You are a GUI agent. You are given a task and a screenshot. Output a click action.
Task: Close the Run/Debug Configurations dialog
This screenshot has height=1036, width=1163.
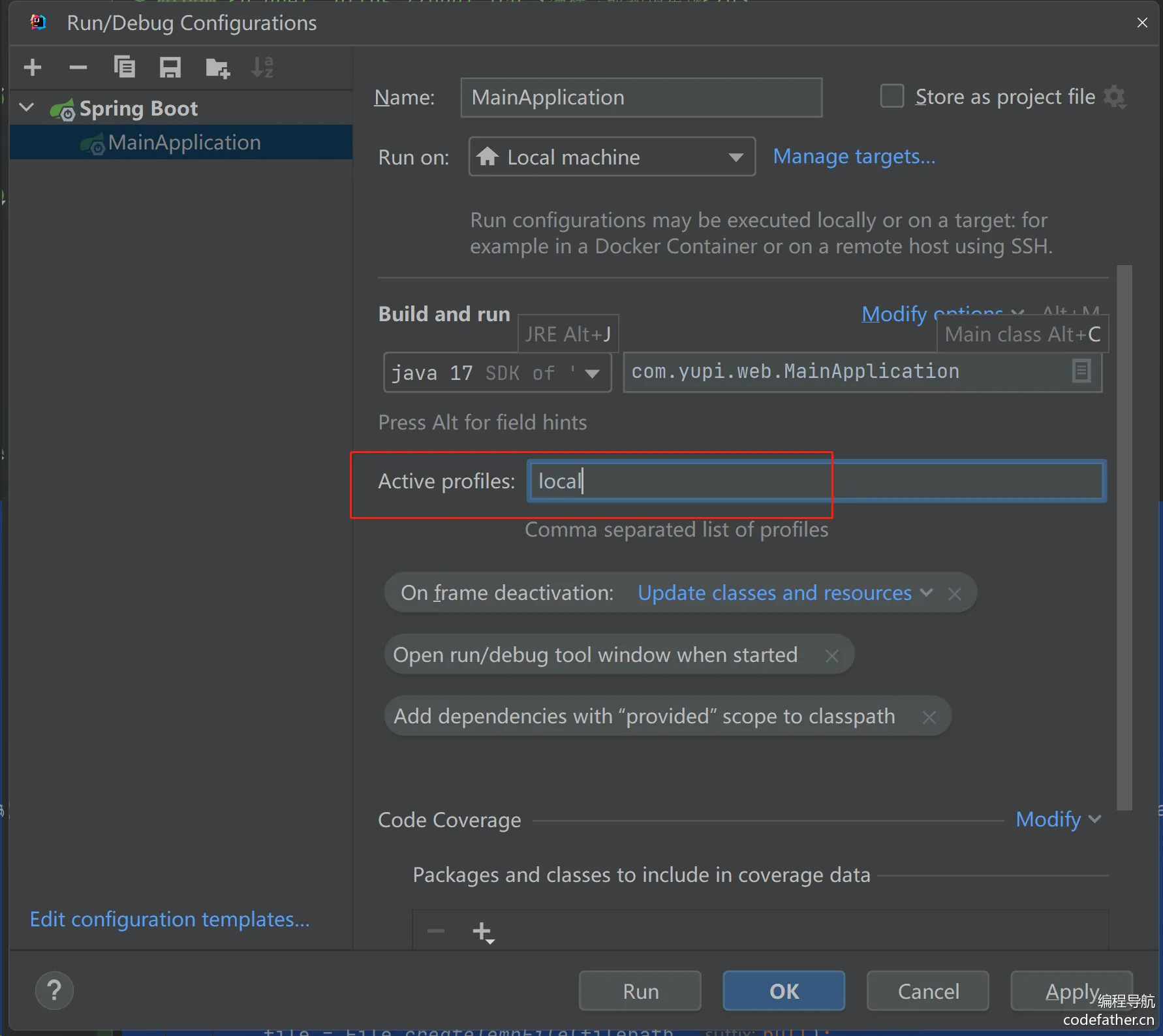pos(1142,23)
